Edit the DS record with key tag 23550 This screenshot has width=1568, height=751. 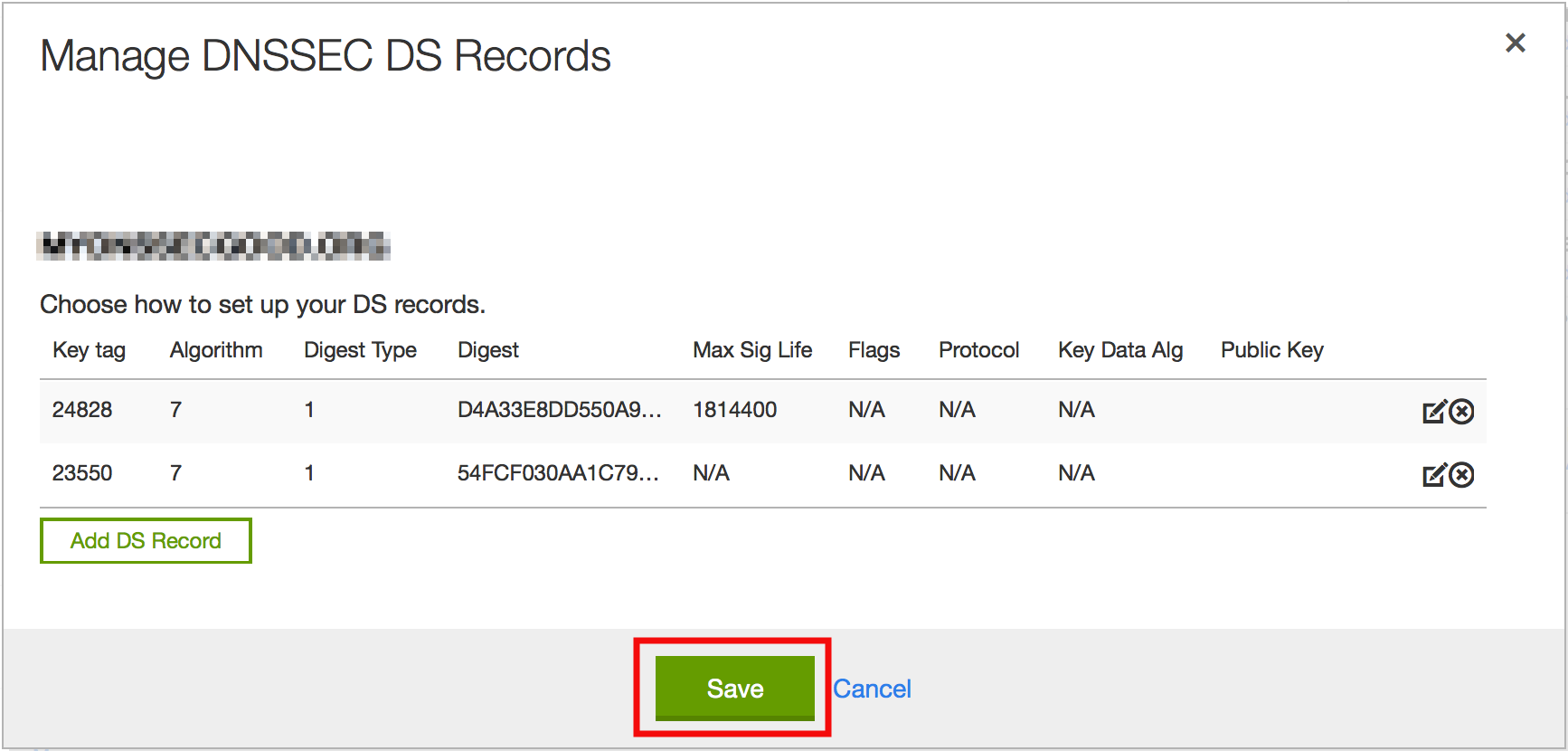click(x=1434, y=475)
